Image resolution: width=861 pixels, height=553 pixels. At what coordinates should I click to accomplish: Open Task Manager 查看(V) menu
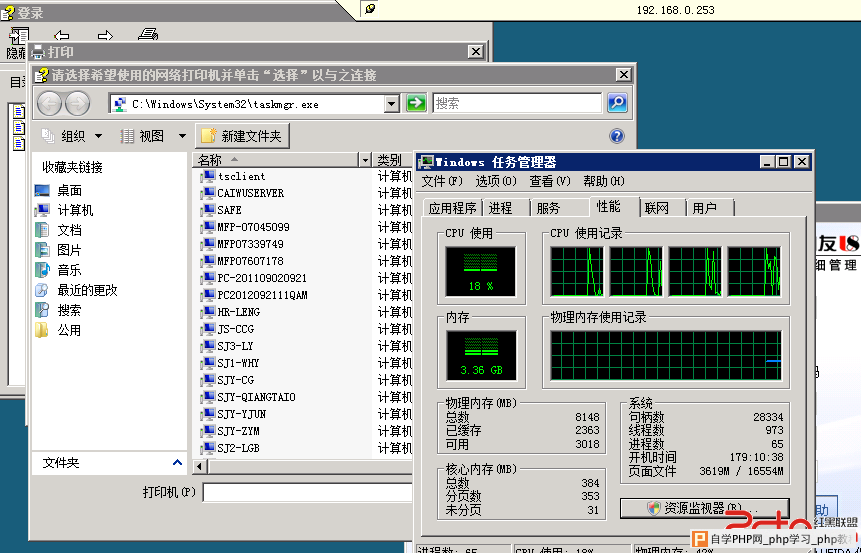tap(550, 181)
